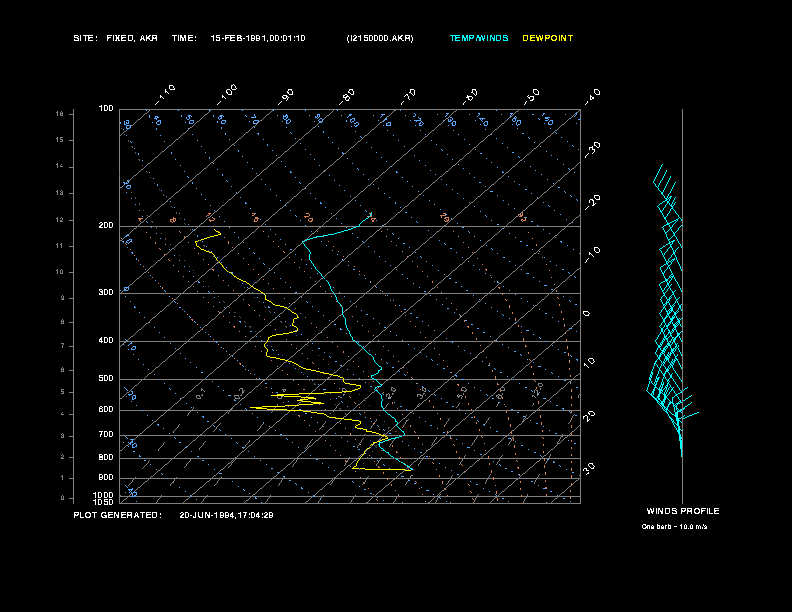The image size is (792, 612).
Task: Click the '500' pressure level label
Action: click(106, 379)
